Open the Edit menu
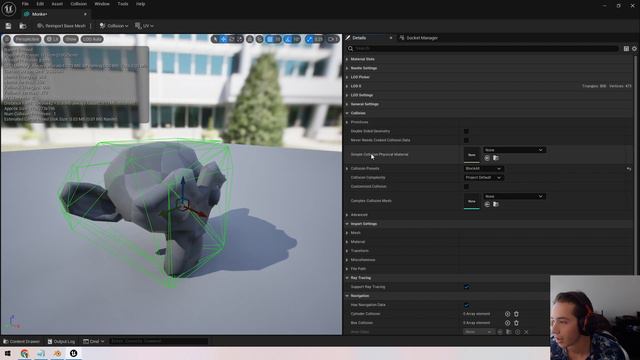The width and height of the screenshot is (640, 360). click(x=40, y=4)
